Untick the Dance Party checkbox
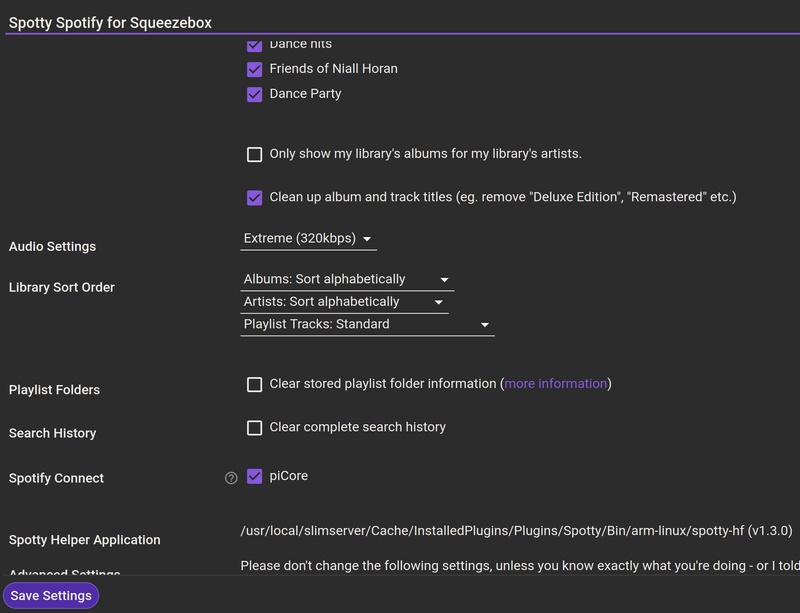The image size is (800, 613). point(254,94)
